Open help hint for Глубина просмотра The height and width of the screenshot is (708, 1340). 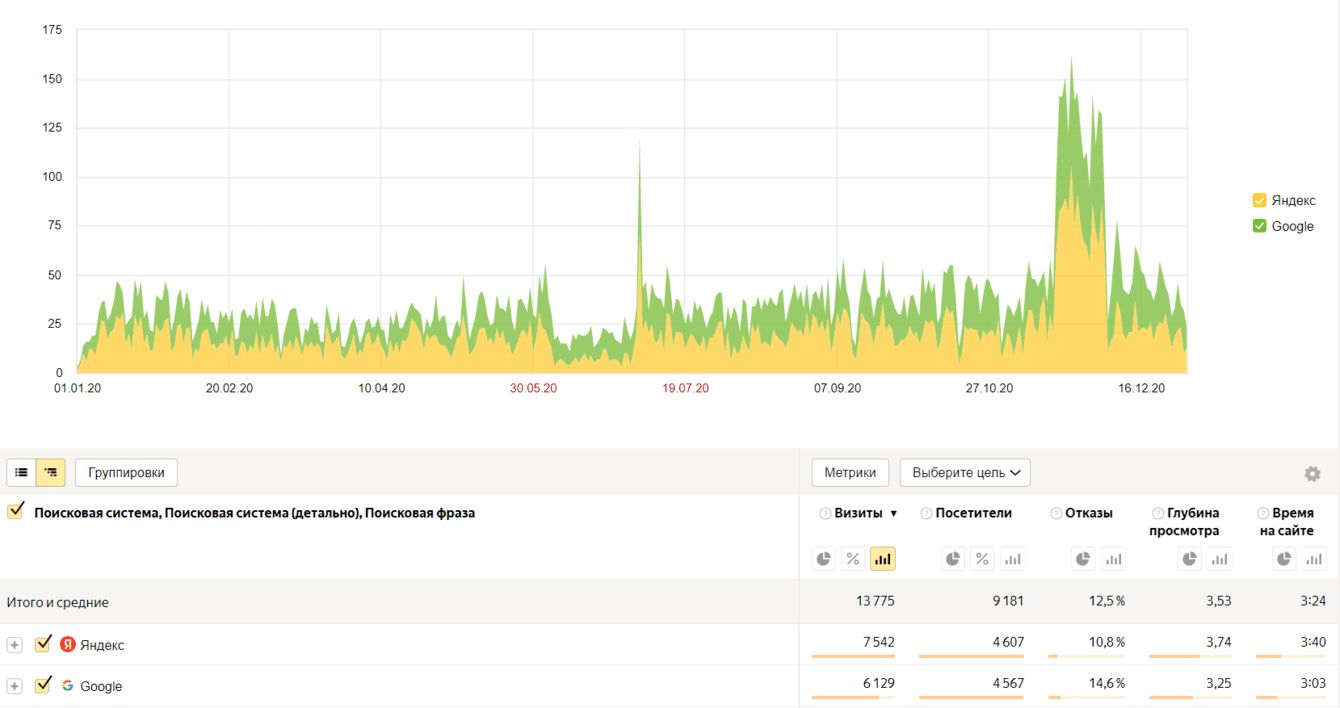pyautogui.click(x=1158, y=514)
